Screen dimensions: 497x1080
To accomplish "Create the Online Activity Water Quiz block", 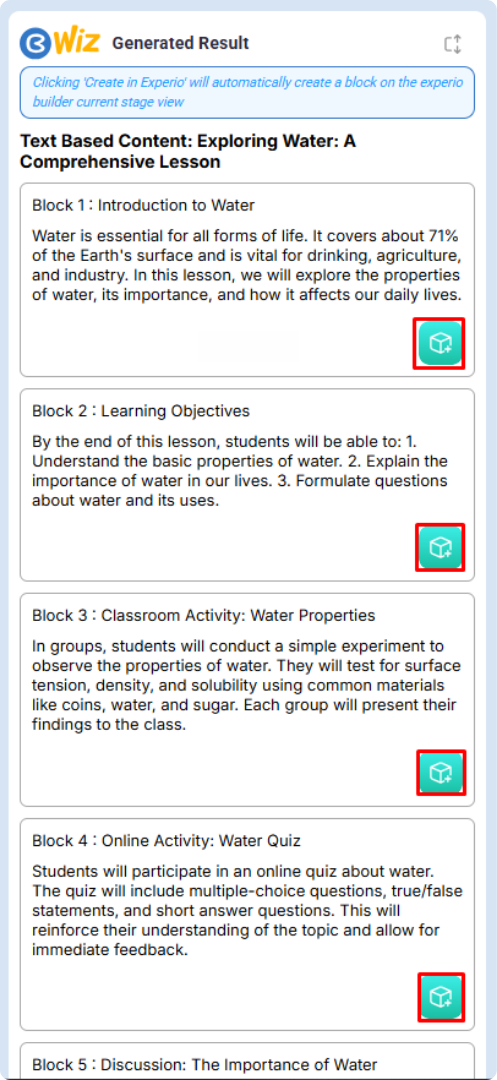I will pyautogui.click(x=439, y=996).
